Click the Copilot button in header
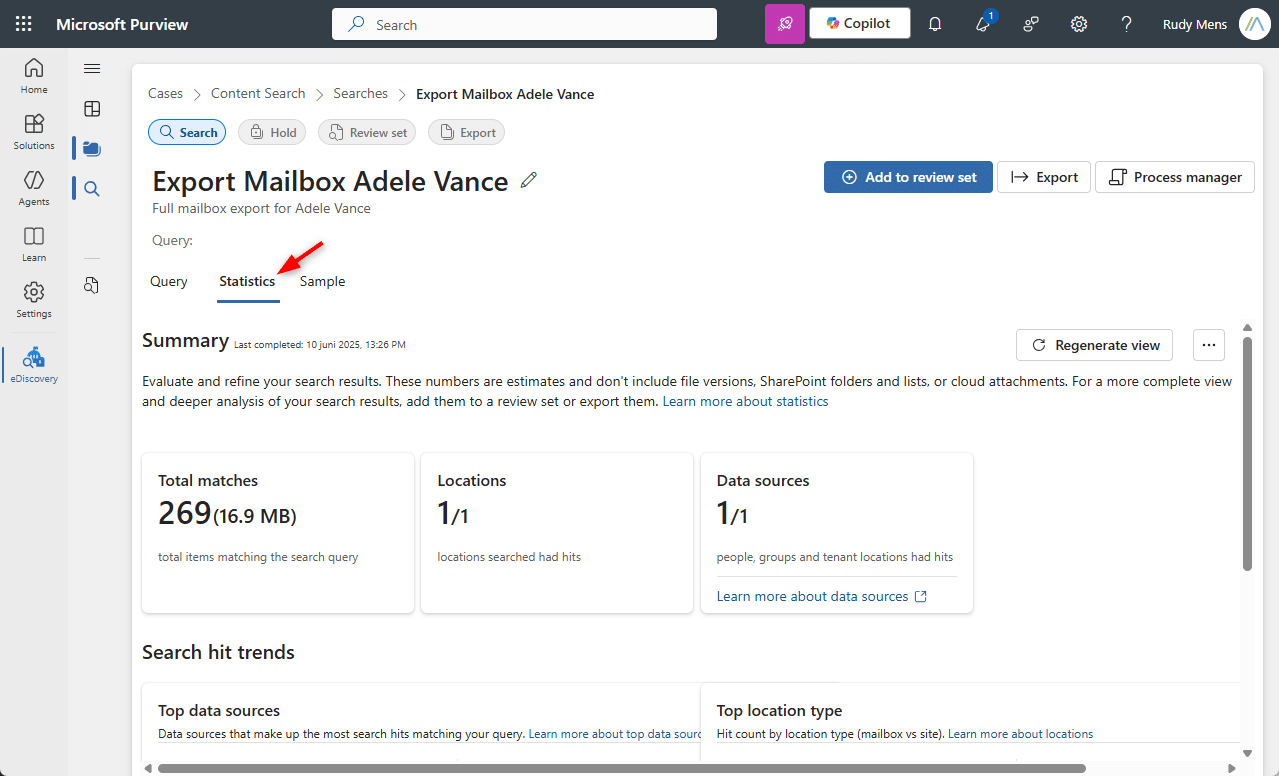The image size is (1279, 776). (x=859, y=24)
